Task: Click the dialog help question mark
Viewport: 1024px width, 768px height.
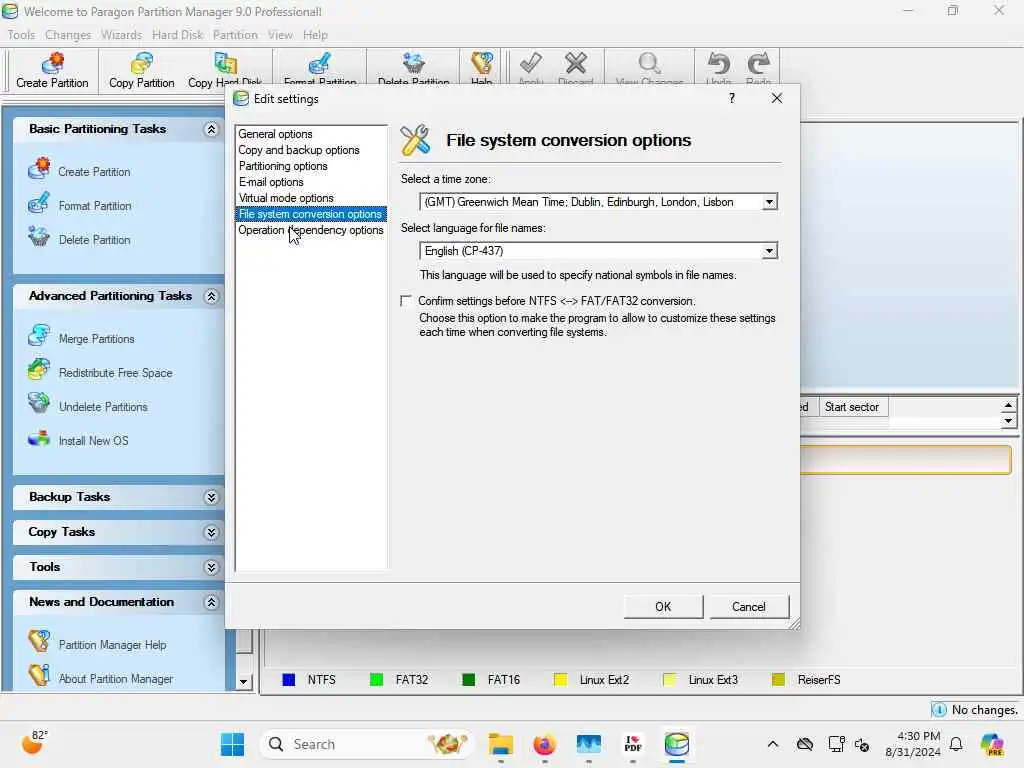Action: pos(731,98)
